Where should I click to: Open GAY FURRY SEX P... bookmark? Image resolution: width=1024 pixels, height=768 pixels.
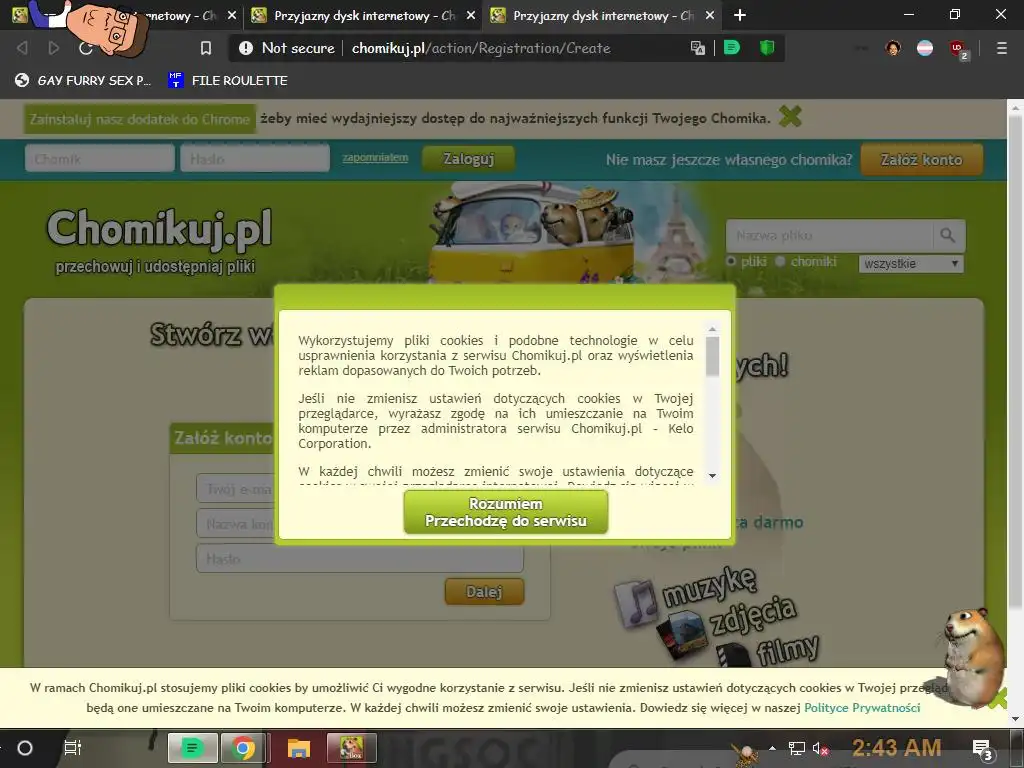[x=83, y=80]
